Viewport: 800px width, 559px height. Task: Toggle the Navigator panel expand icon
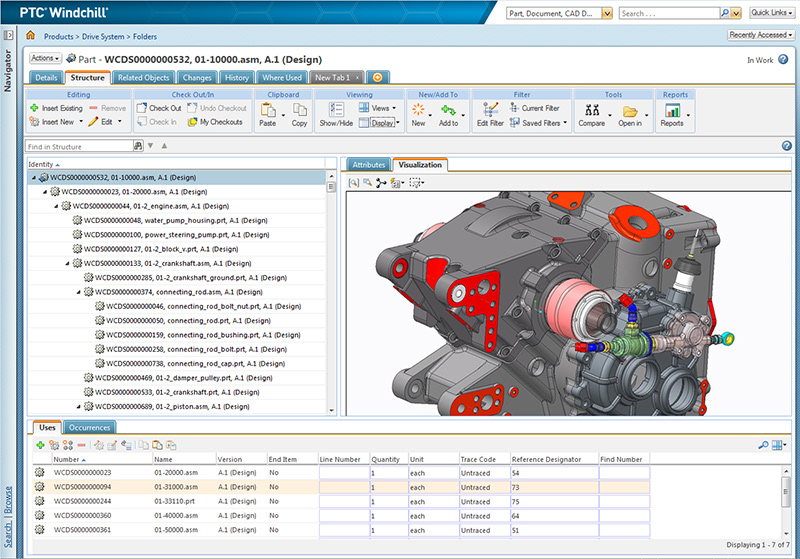[x=8, y=35]
